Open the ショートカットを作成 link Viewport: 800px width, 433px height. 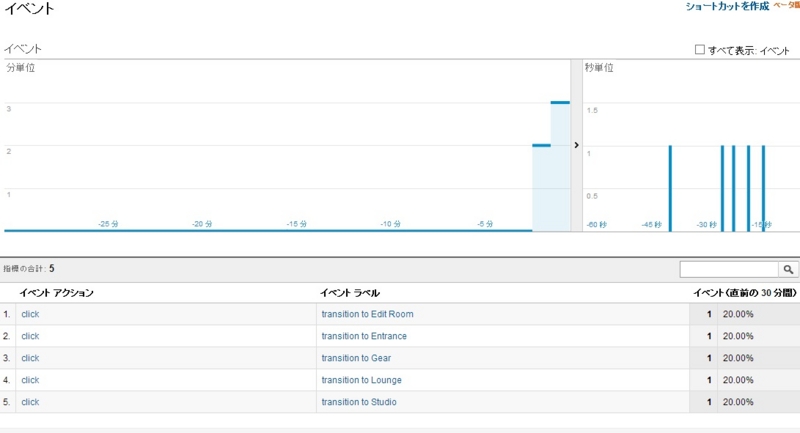pyautogui.click(x=727, y=7)
